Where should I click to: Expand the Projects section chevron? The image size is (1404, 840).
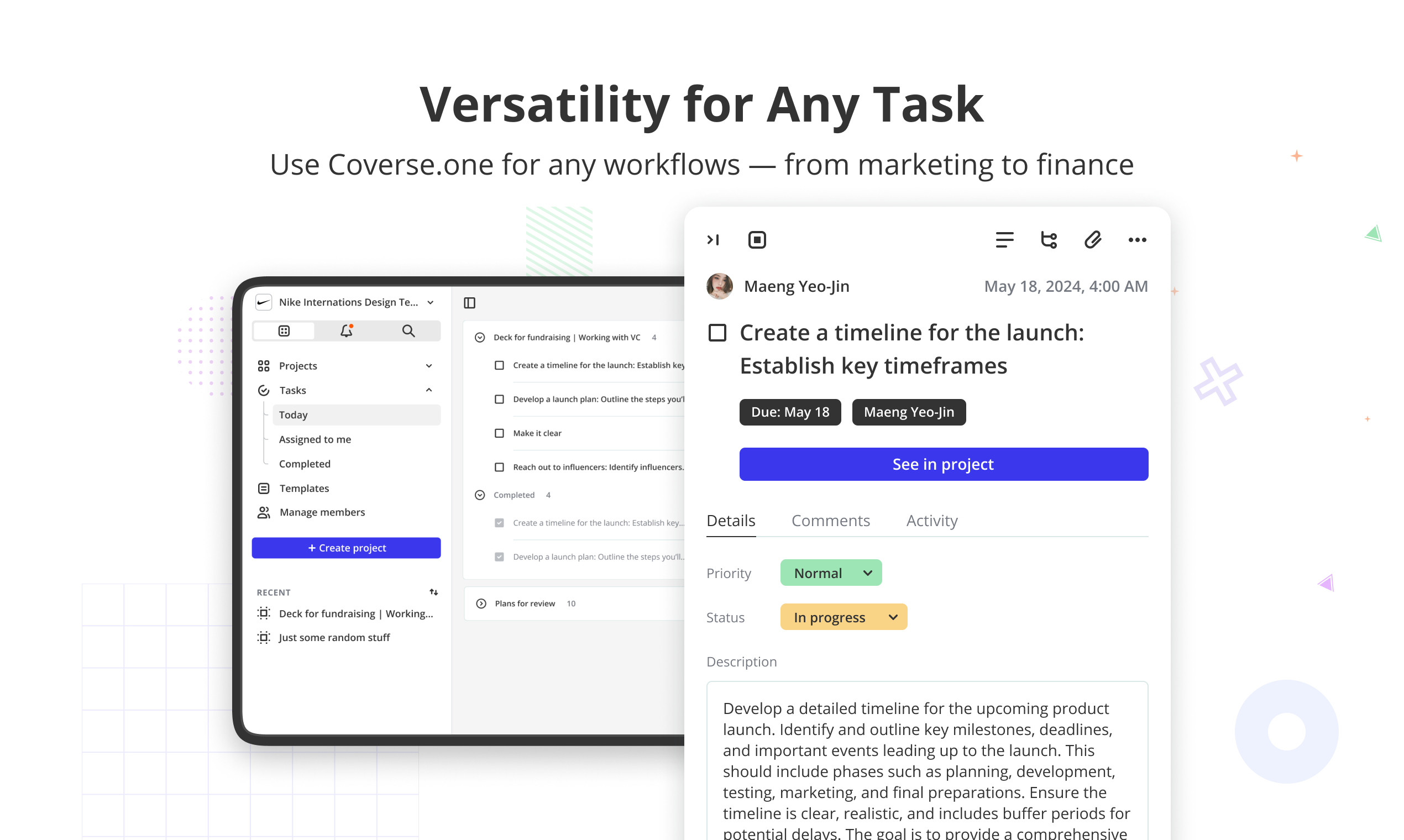point(429,366)
